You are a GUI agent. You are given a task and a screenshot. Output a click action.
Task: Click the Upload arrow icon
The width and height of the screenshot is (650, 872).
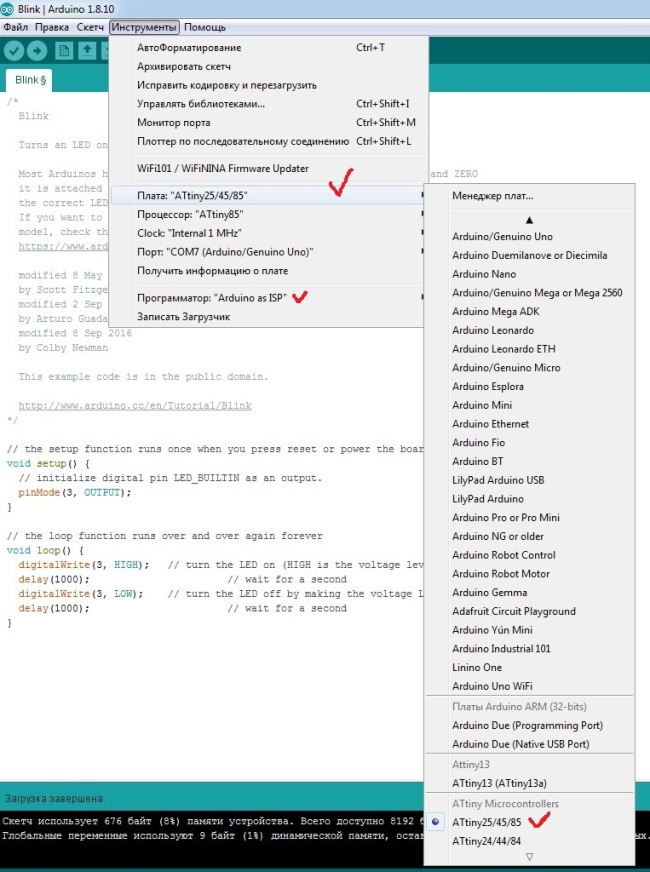click(38, 50)
